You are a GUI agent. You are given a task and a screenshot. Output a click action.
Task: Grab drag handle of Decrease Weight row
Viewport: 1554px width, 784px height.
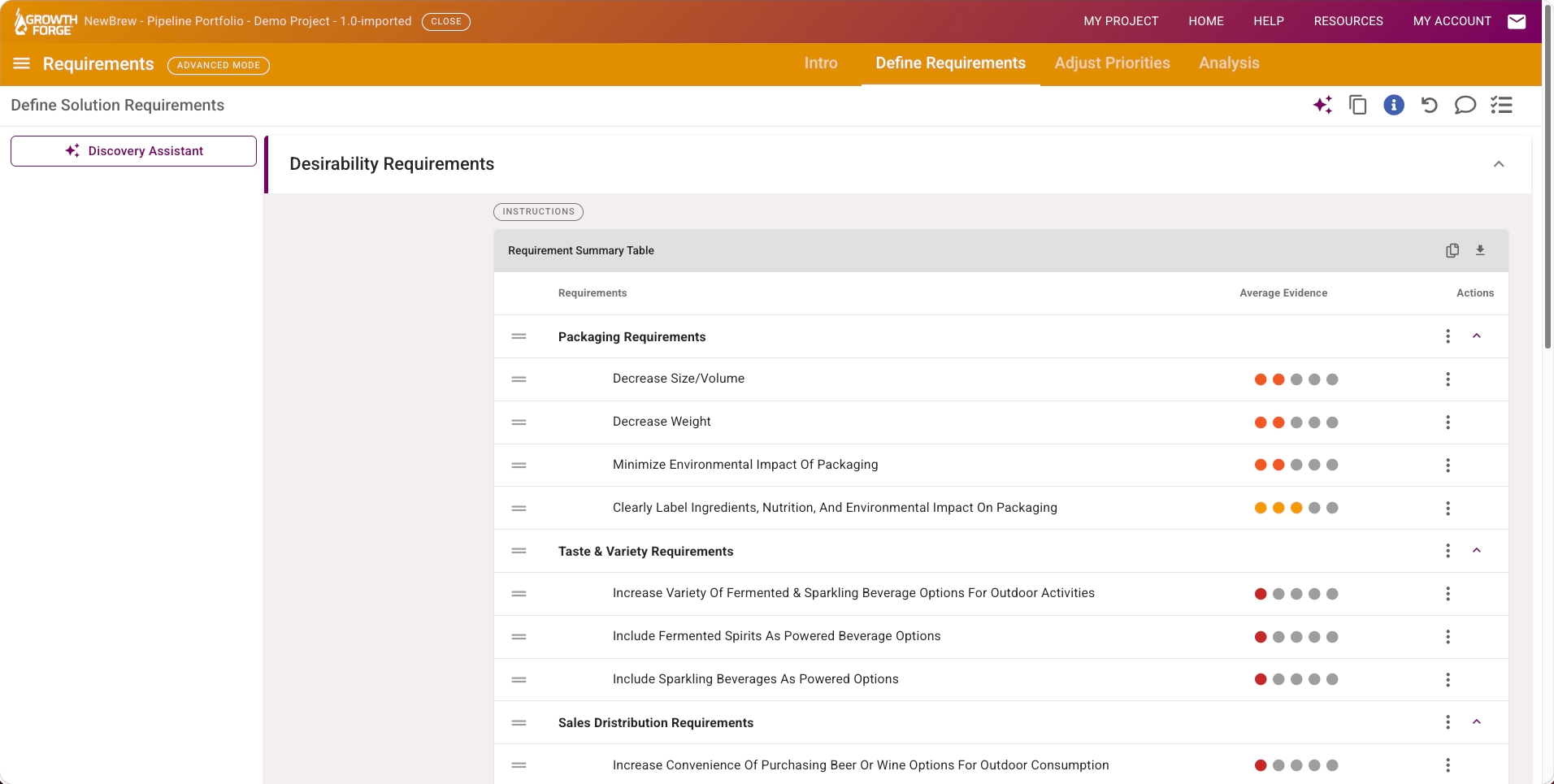tap(519, 422)
